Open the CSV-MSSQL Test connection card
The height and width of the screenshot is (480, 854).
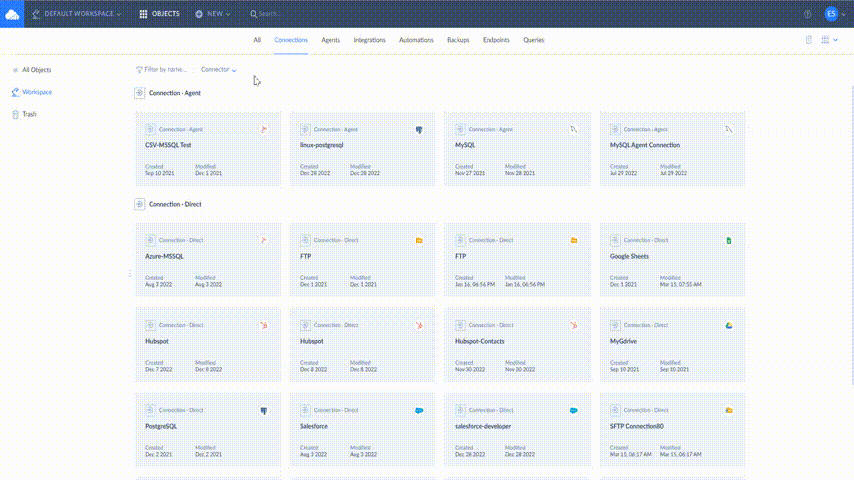pyautogui.click(x=208, y=149)
